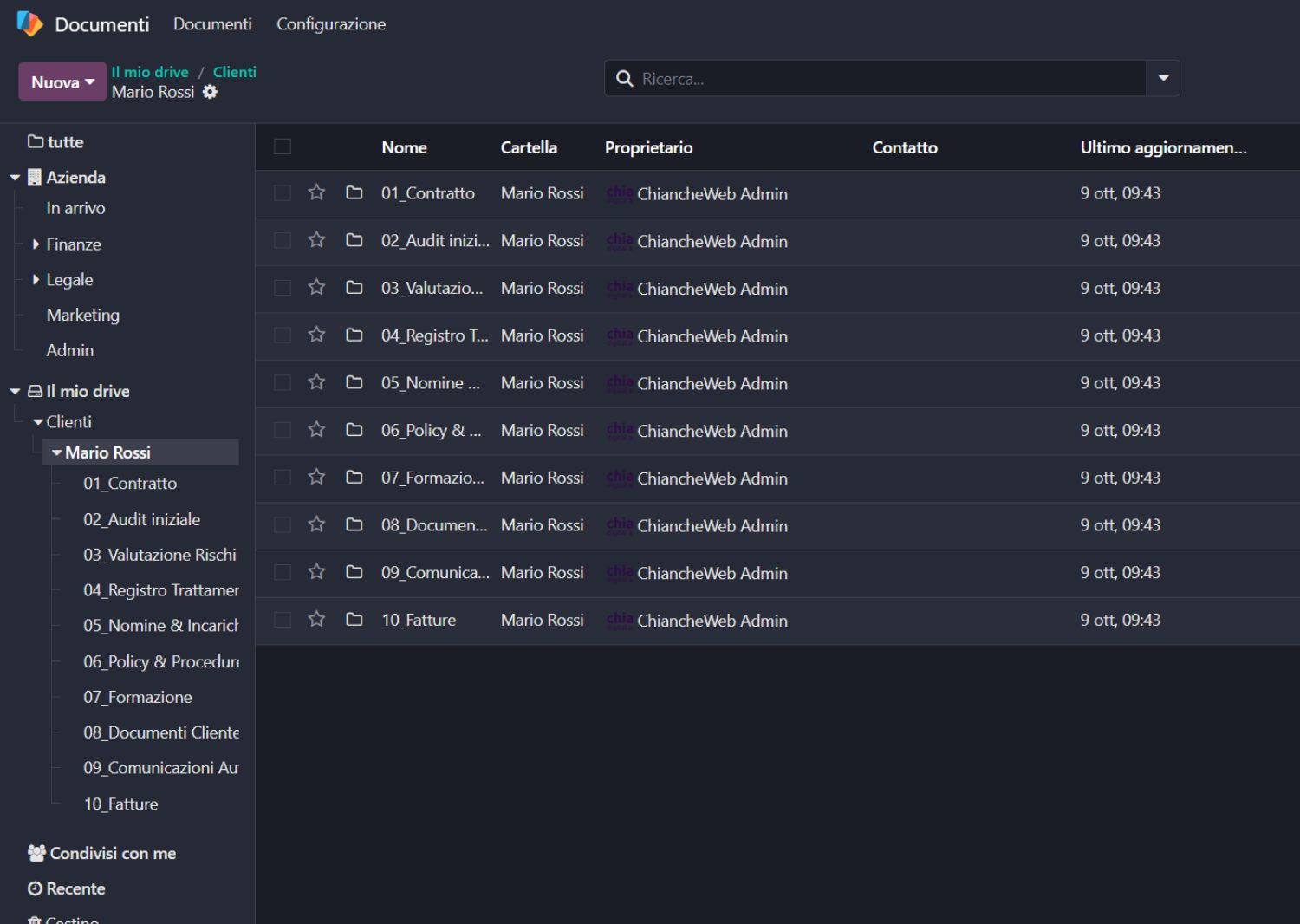Click the Condivisi con me people icon
Image resolution: width=1300 pixels, height=924 pixels.
coord(36,853)
